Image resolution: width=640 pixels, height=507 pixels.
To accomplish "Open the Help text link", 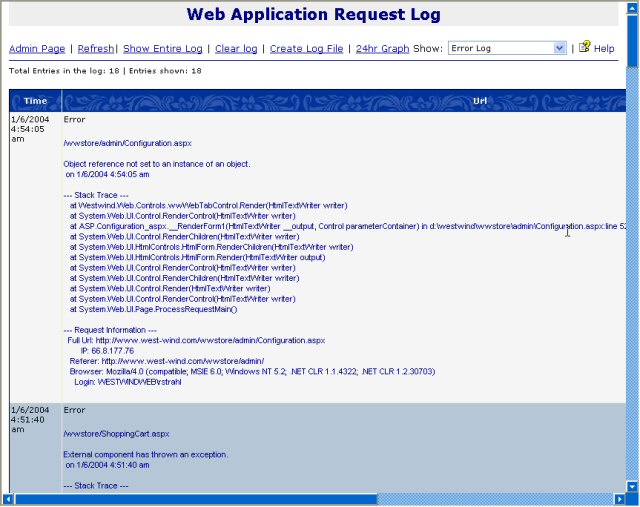I will (604, 49).
